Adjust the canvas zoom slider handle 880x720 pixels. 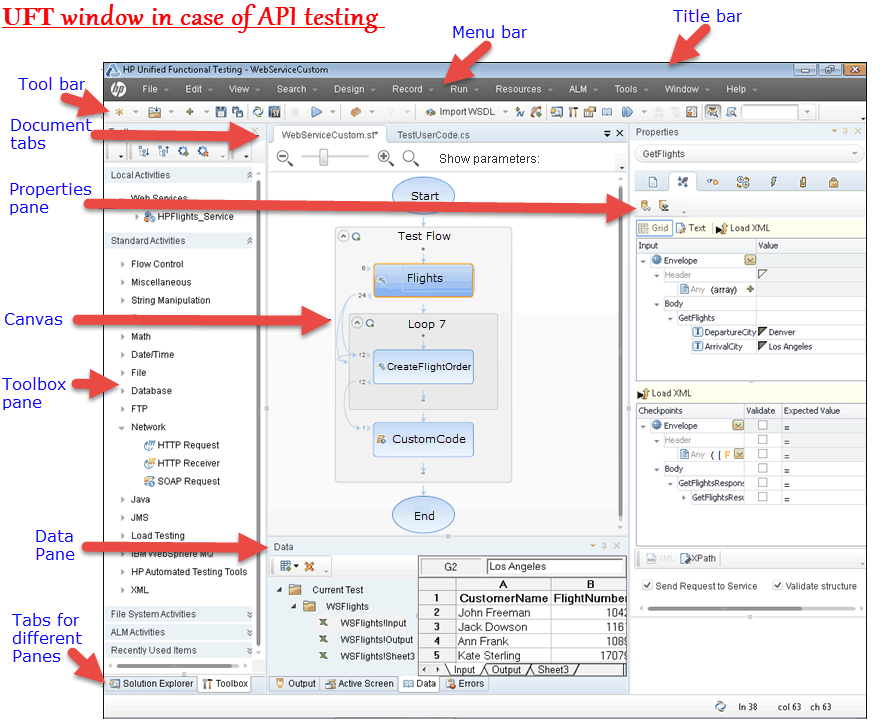click(323, 158)
